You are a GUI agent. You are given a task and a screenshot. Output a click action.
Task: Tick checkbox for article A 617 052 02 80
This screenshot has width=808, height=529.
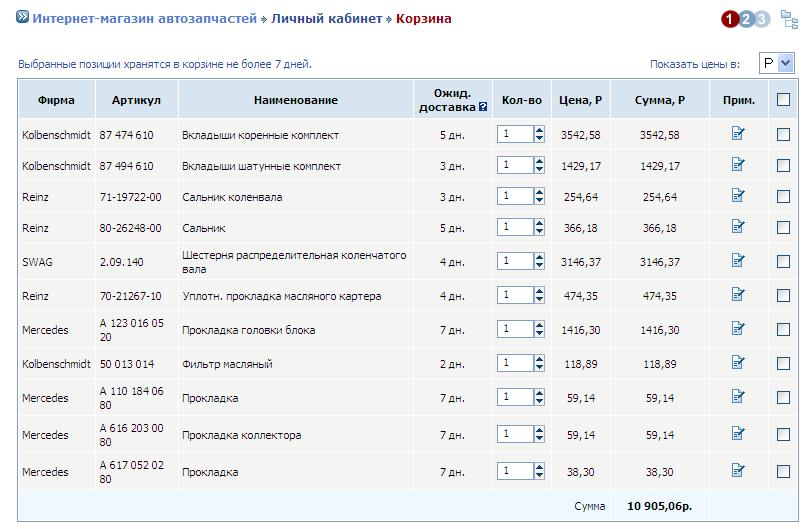tap(783, 471)
